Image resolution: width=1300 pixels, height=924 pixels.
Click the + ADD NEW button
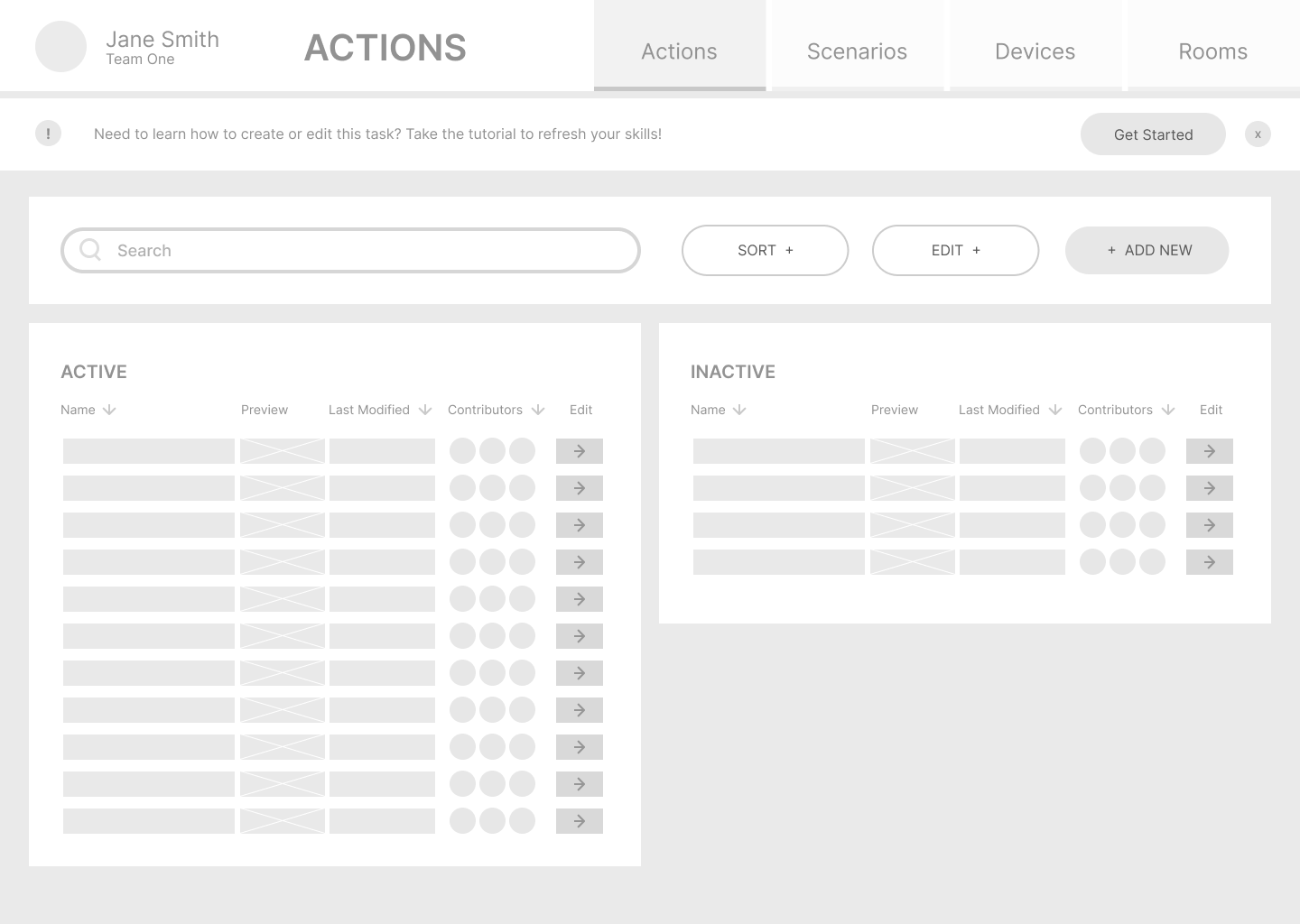1147,250
